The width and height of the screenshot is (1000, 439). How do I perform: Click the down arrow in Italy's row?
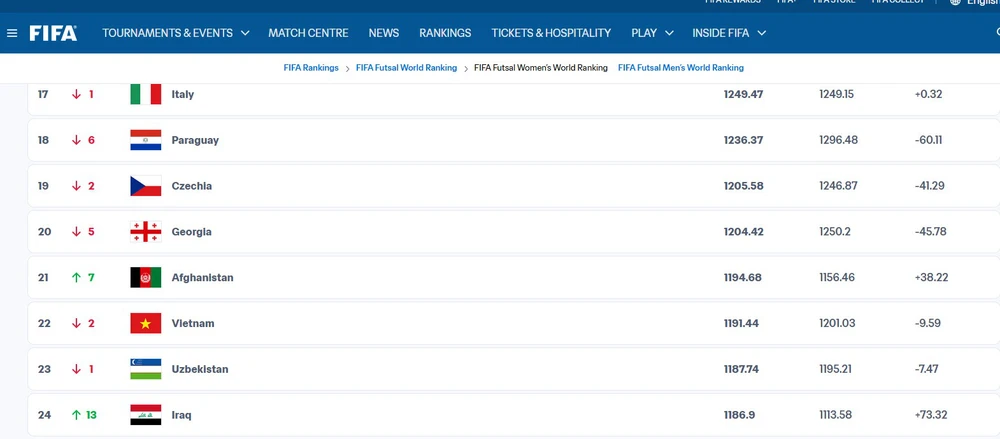click(x=76, y=94)
